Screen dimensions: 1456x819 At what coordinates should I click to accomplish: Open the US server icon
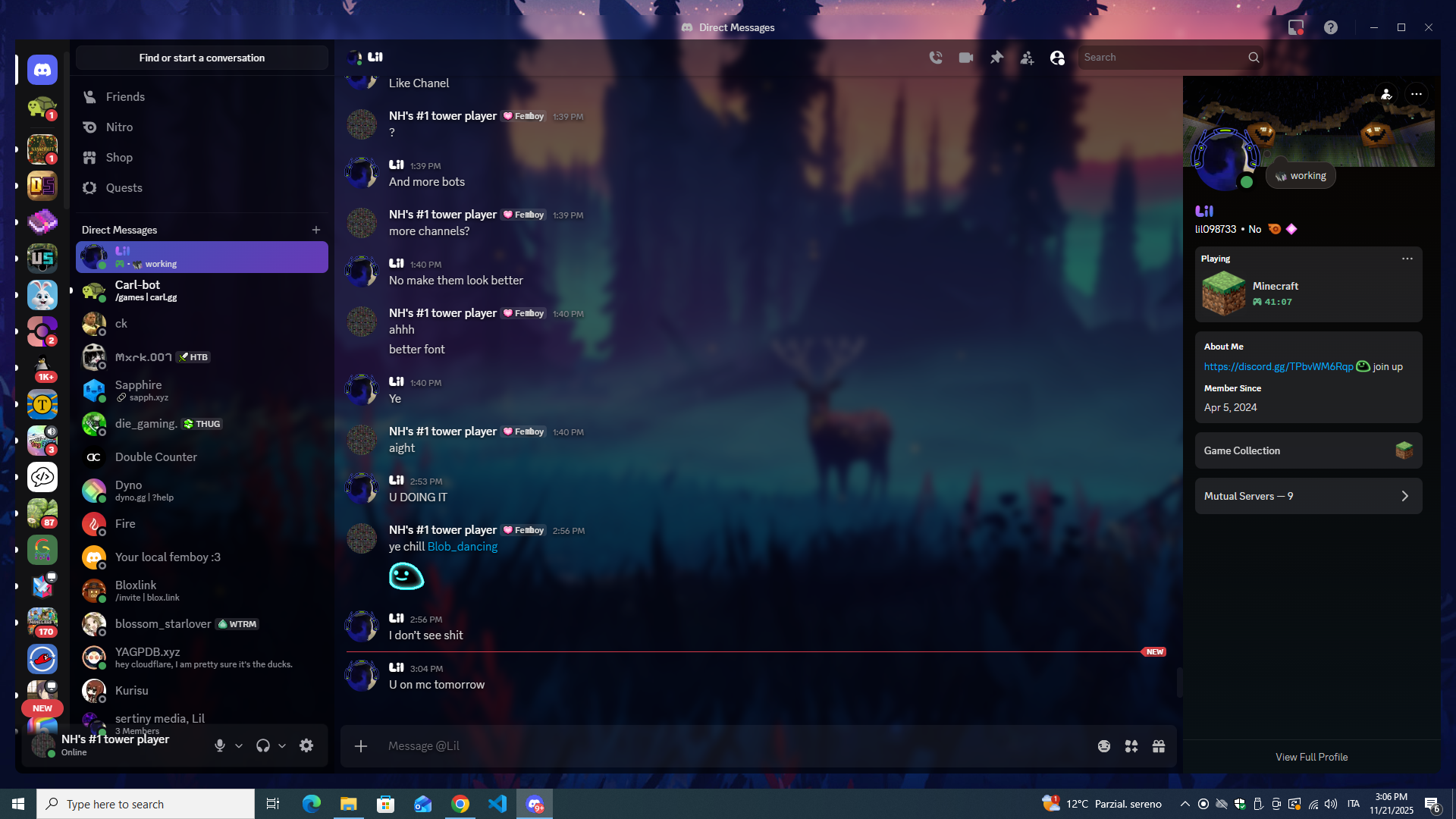tap(42, 259)
